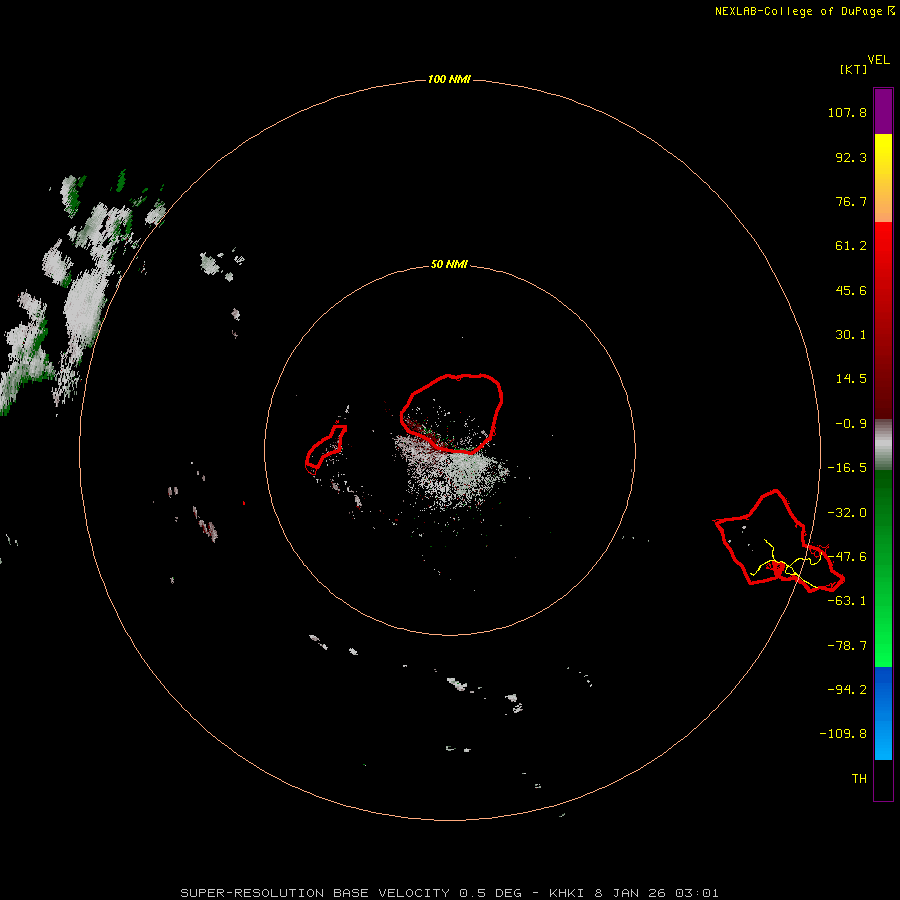
Task: Click the -0.9 velocity scale value
Action: [851, 424]
